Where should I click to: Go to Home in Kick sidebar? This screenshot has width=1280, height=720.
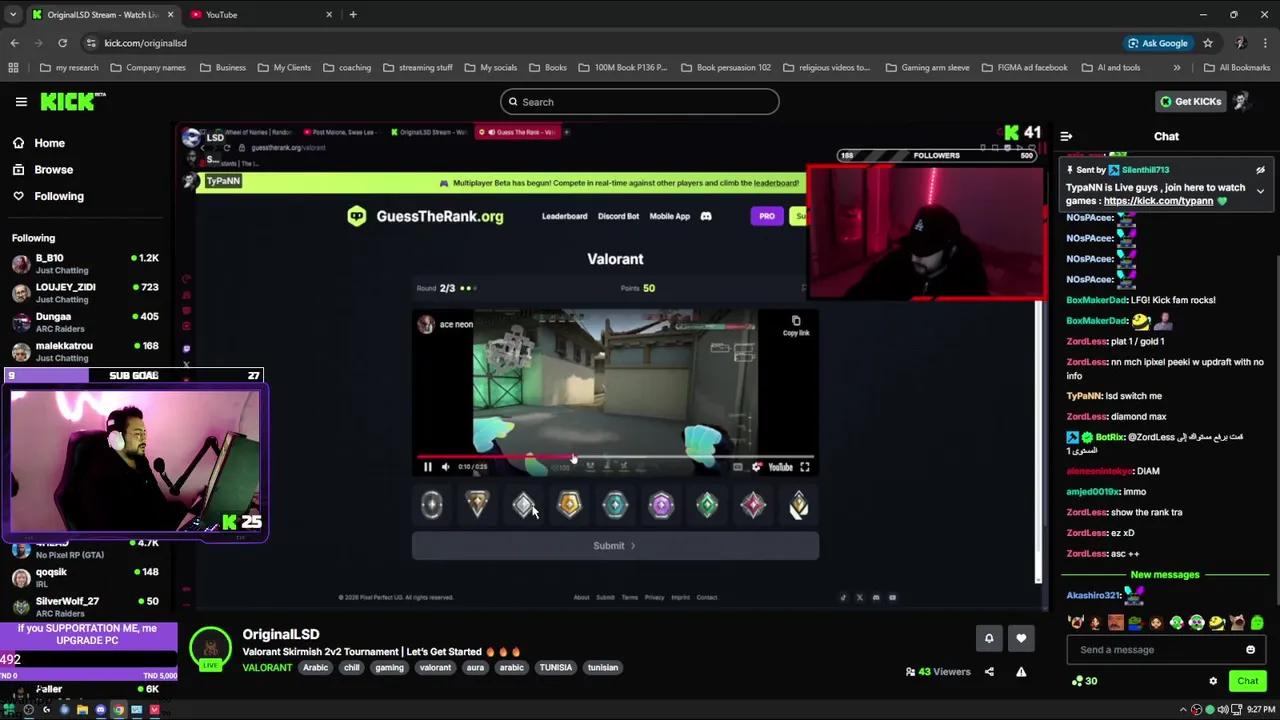click(38, 143)
